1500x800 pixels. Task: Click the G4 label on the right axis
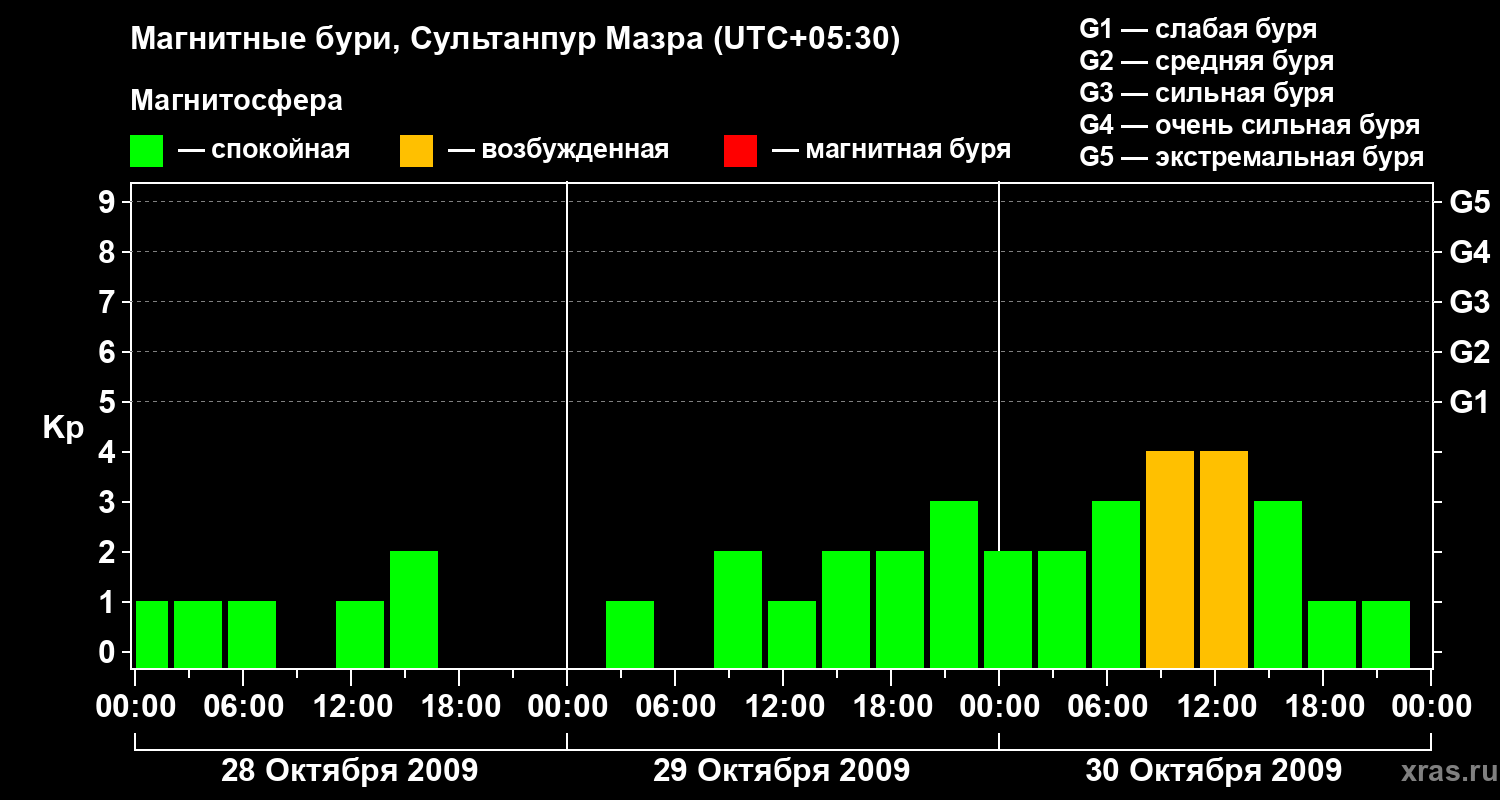coord(1469,252)
